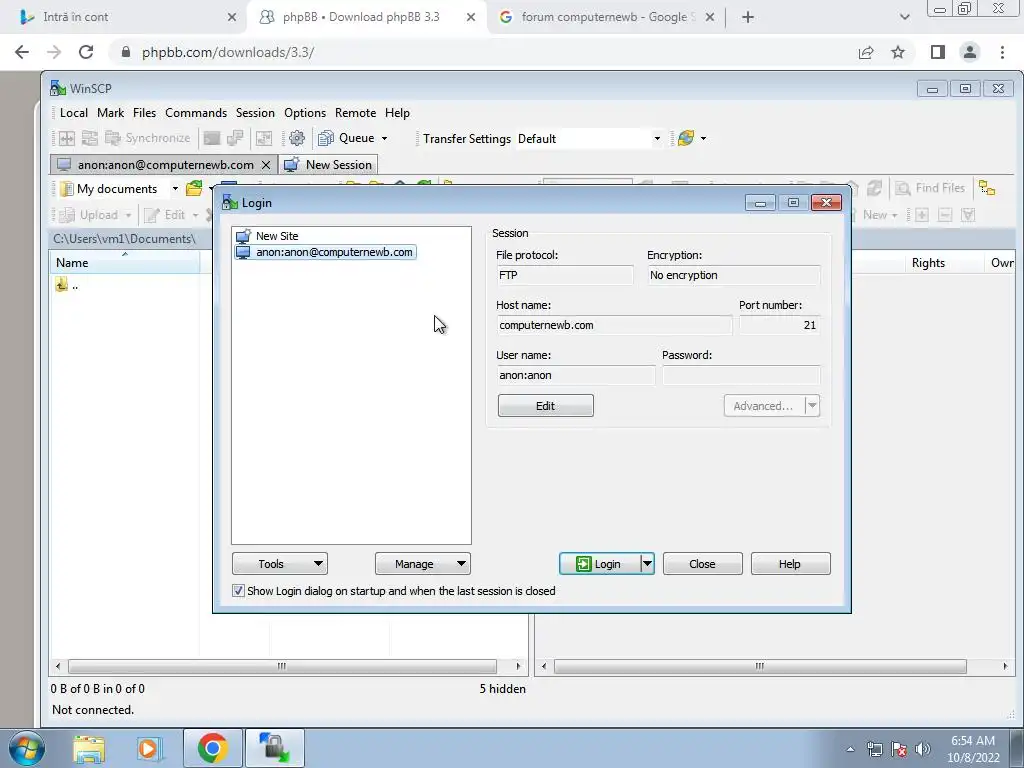Open Windows Explorer from the taskbar
The width and height of the screenshot is (1024, 768).
point(89,748)
